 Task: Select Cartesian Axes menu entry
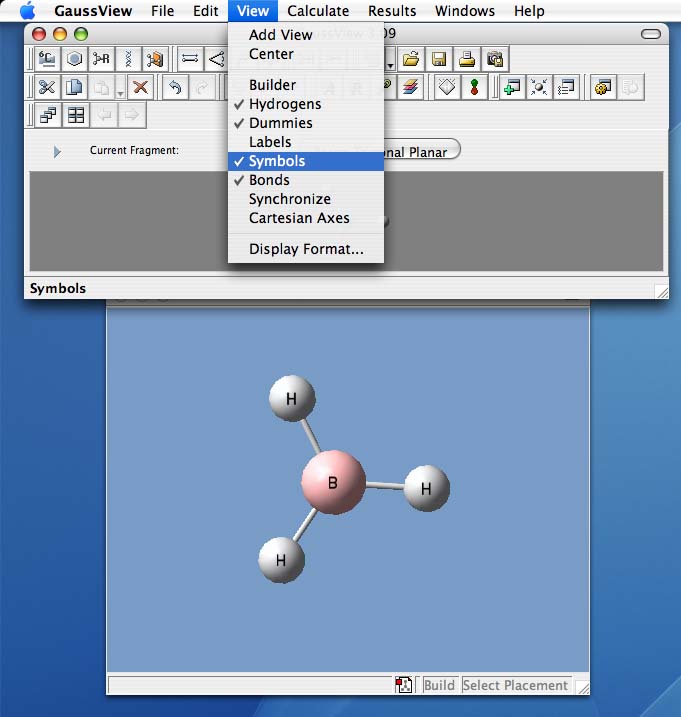coord(299,218)
